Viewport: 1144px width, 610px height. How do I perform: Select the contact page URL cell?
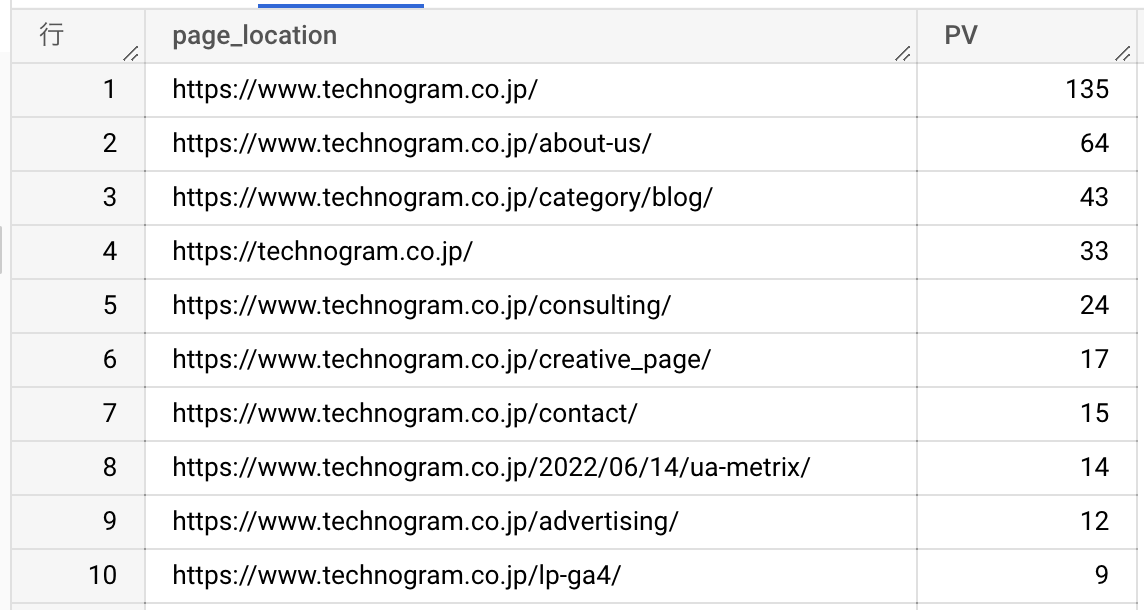click(530, 414)
